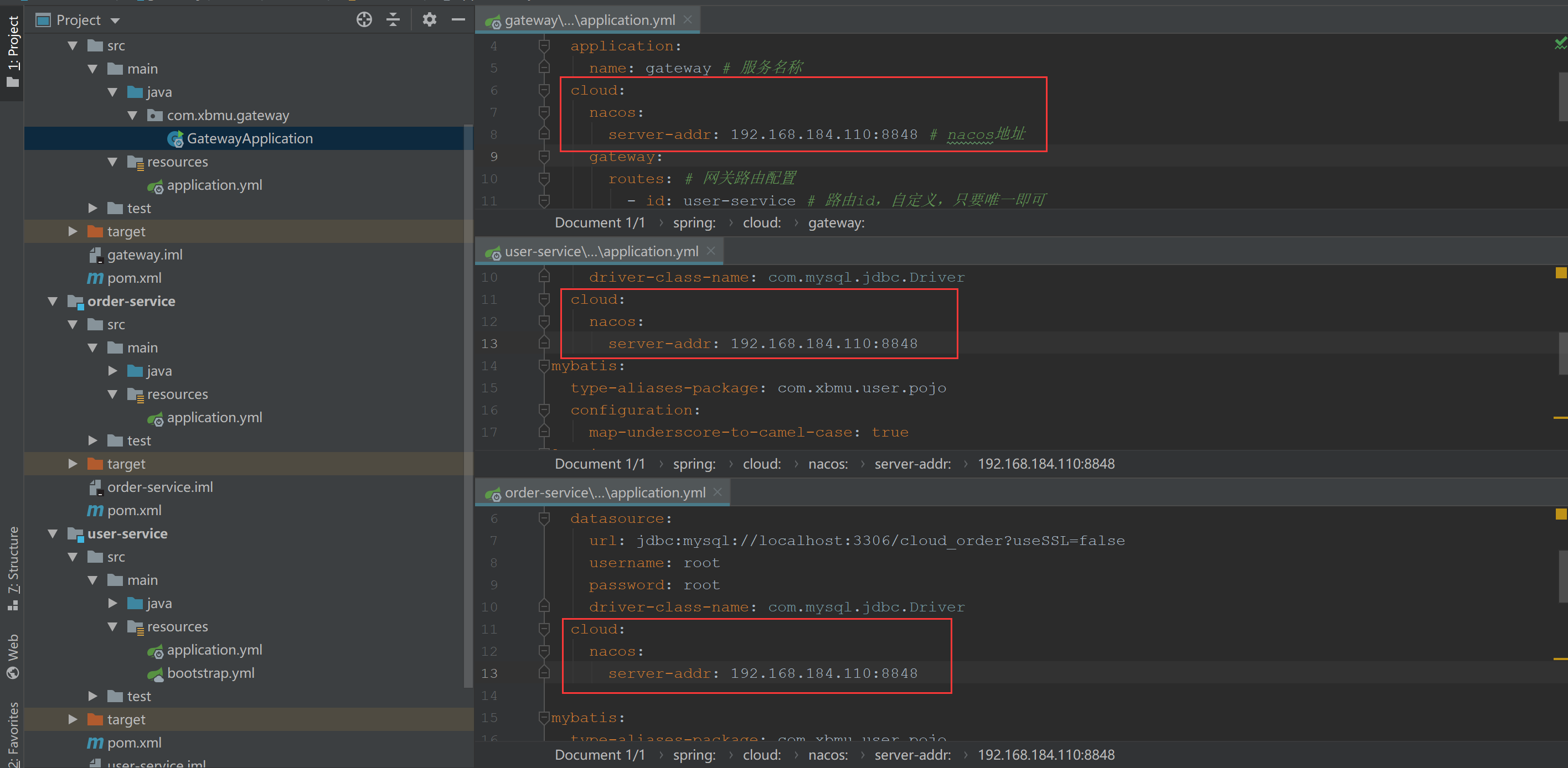Hide the Project panel with minus icon
The image size is (1568, 768).
click(x=458, y=20)
